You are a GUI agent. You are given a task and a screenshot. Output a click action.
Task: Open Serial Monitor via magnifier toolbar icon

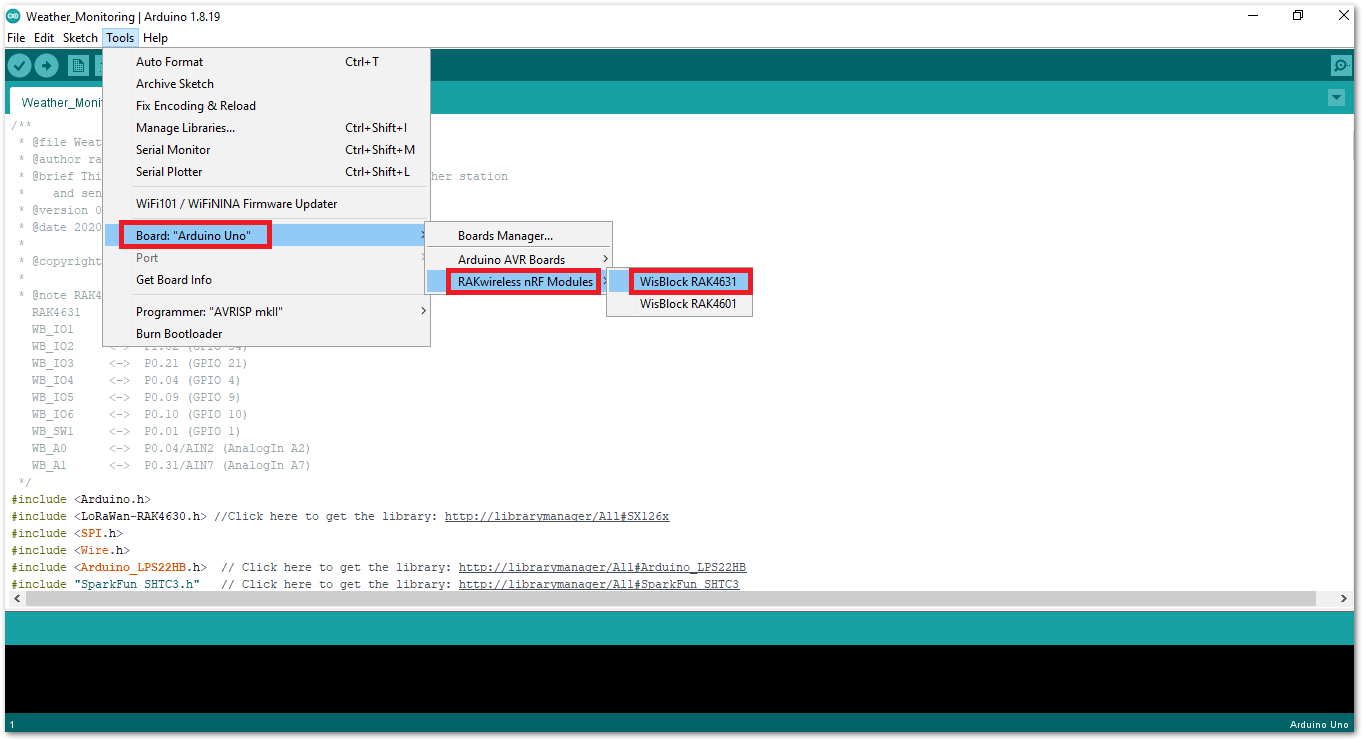coord(1340,66)
